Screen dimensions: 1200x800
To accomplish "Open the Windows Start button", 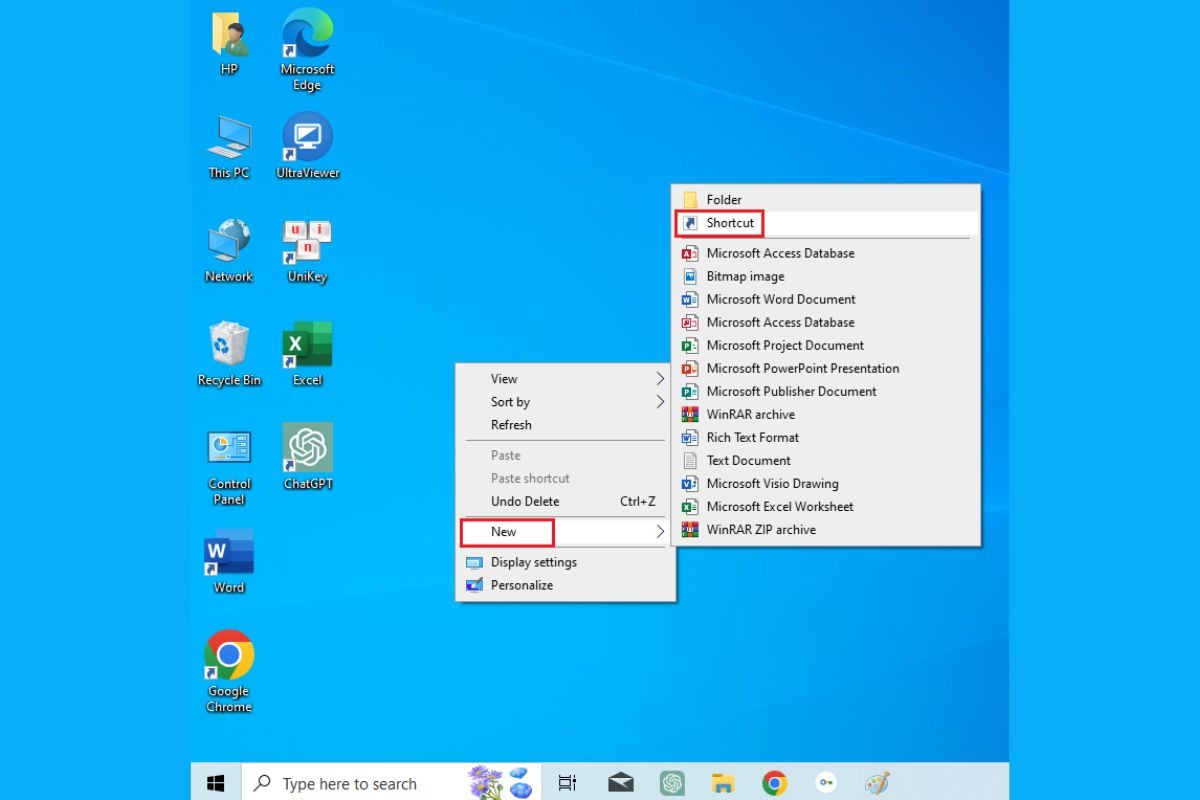I will pos(216,782).
